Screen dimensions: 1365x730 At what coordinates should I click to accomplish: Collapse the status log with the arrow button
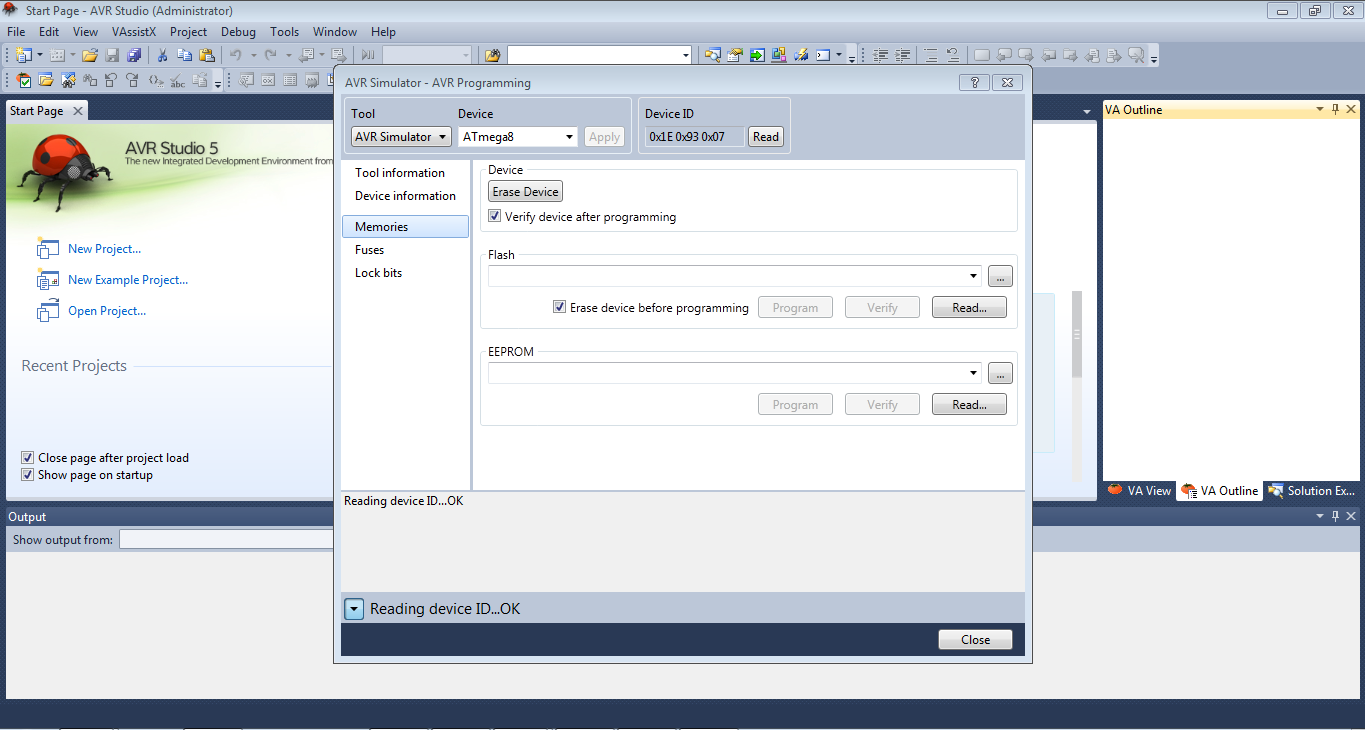point(354,608)
